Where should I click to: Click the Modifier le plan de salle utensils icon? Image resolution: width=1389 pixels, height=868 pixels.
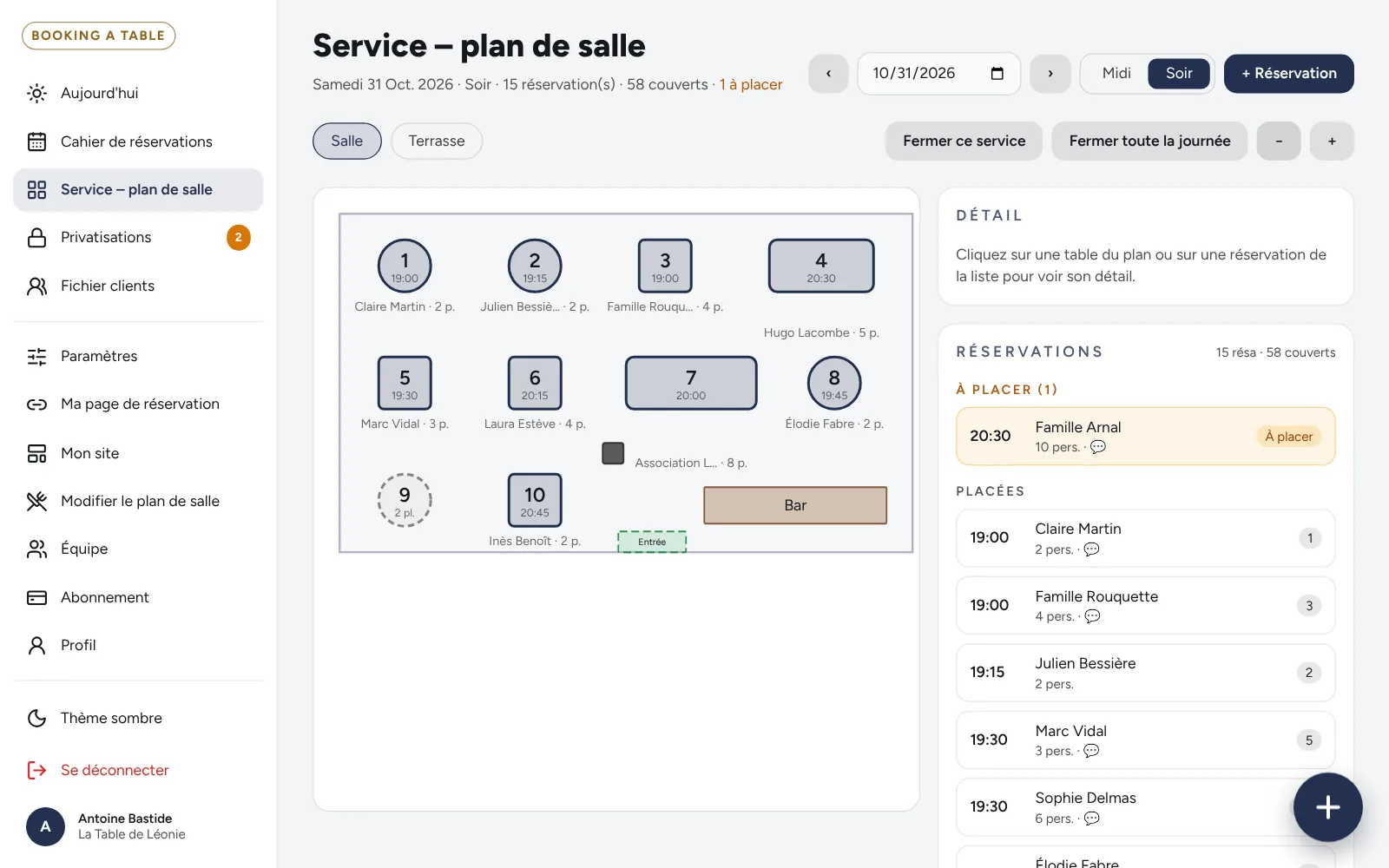tap(36, 501)
